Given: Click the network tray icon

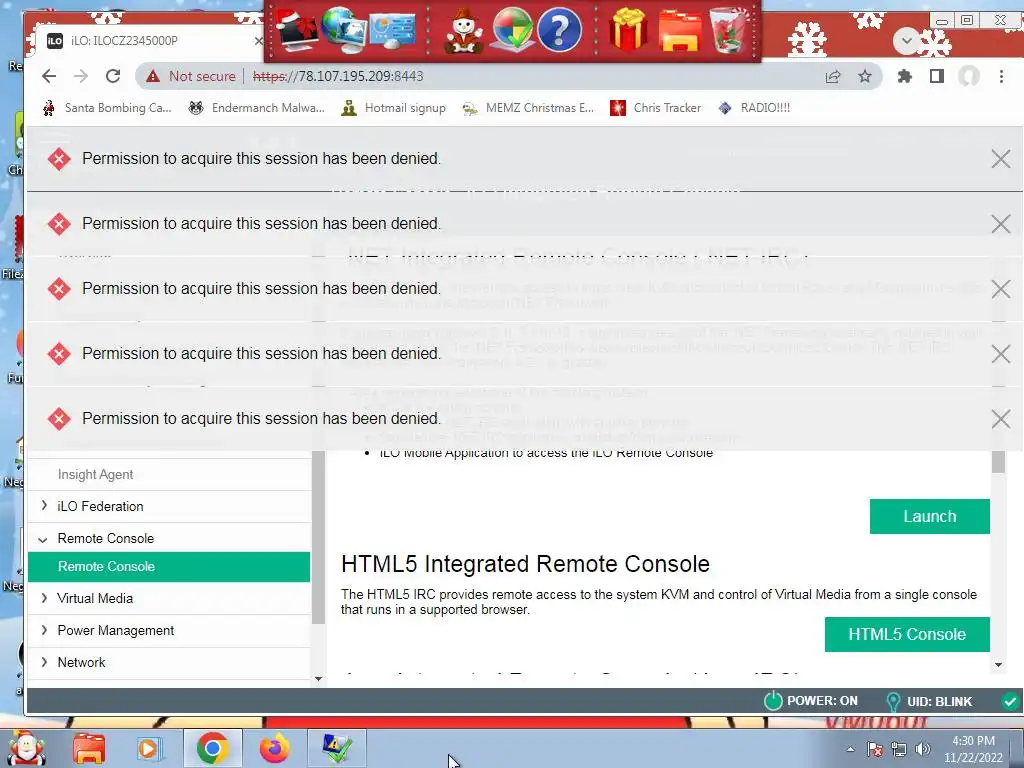Looking at the screenshot, I should point(899,749).
